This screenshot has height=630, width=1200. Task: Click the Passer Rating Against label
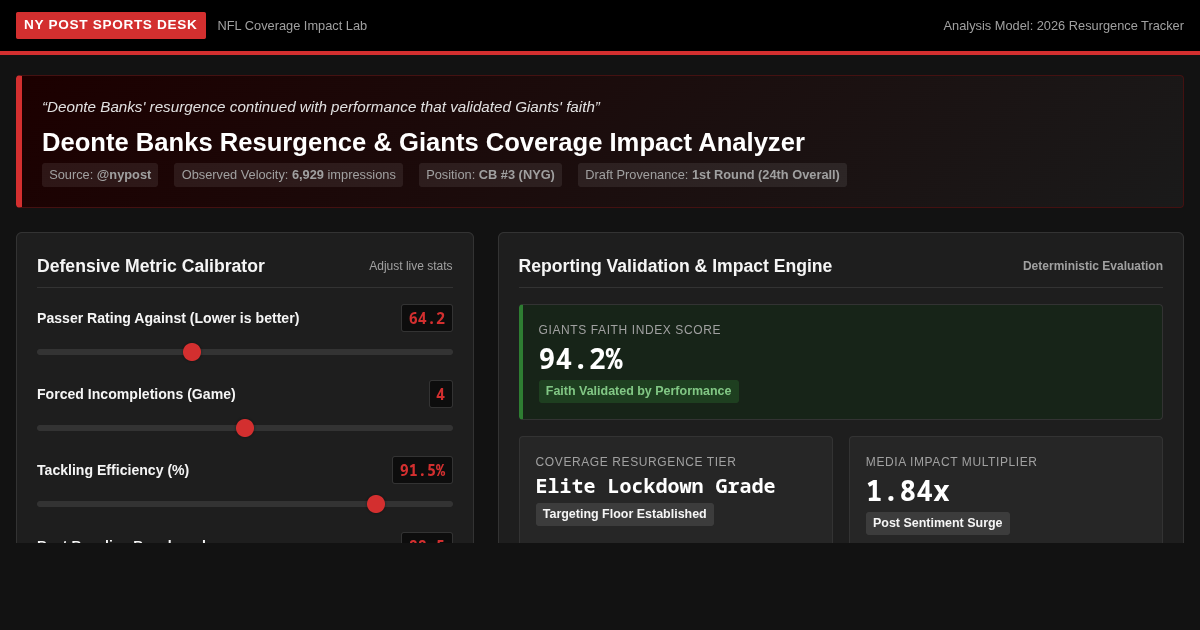(x=168, y=318)
